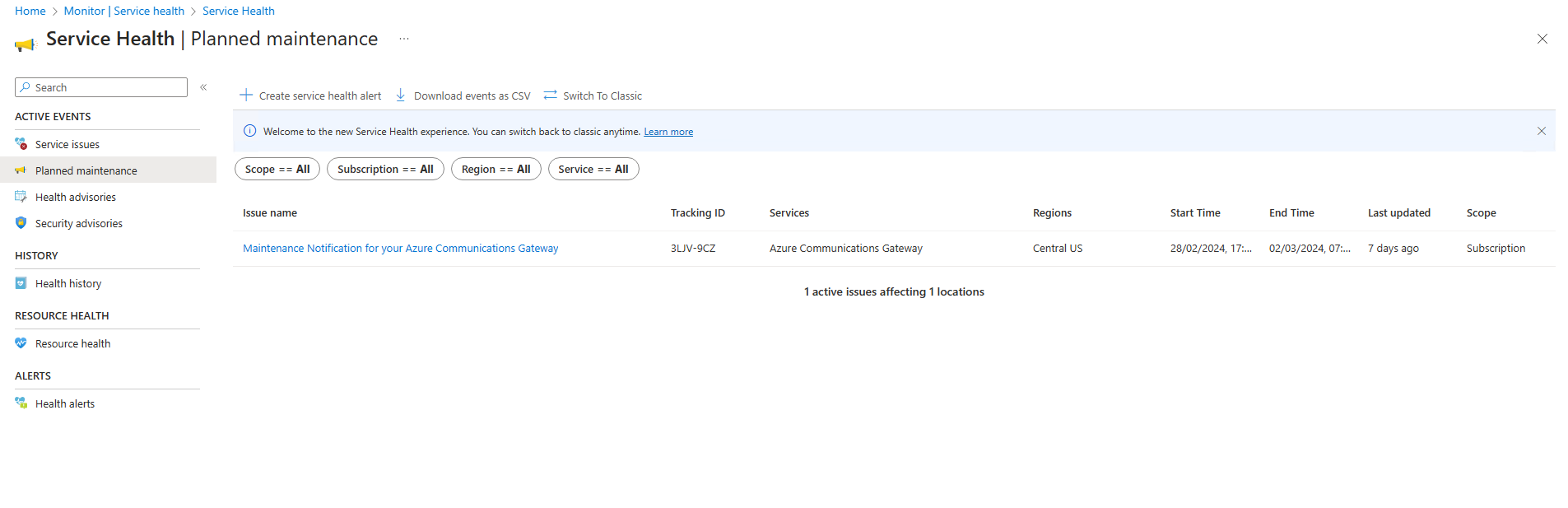Open the Region == All filter
Screen dimensions: 1568x508
tap(496, 169)
